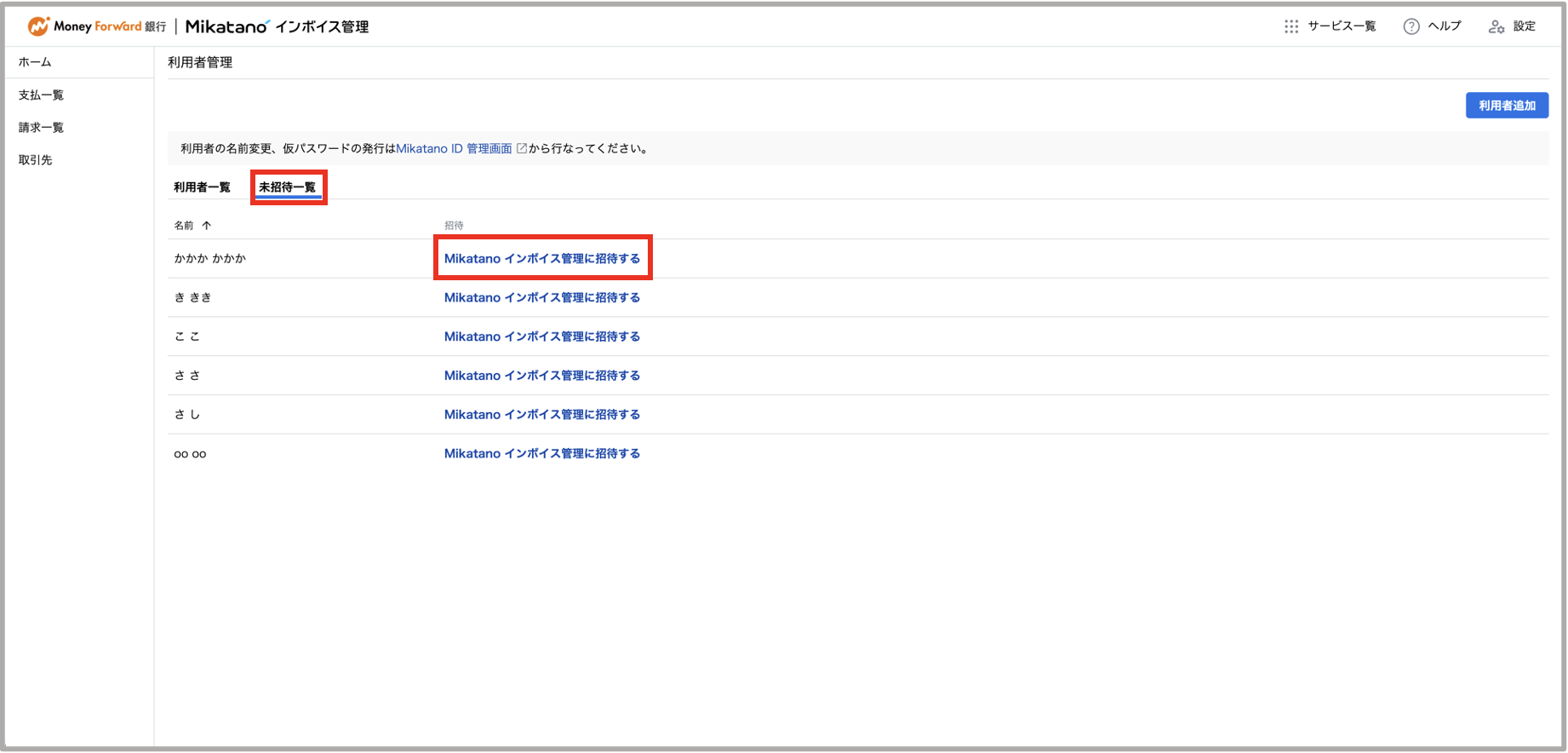Invite さ さ to Mikatano インボイス管理
Screen dimensions: 1568x753
tap(542, 376)
